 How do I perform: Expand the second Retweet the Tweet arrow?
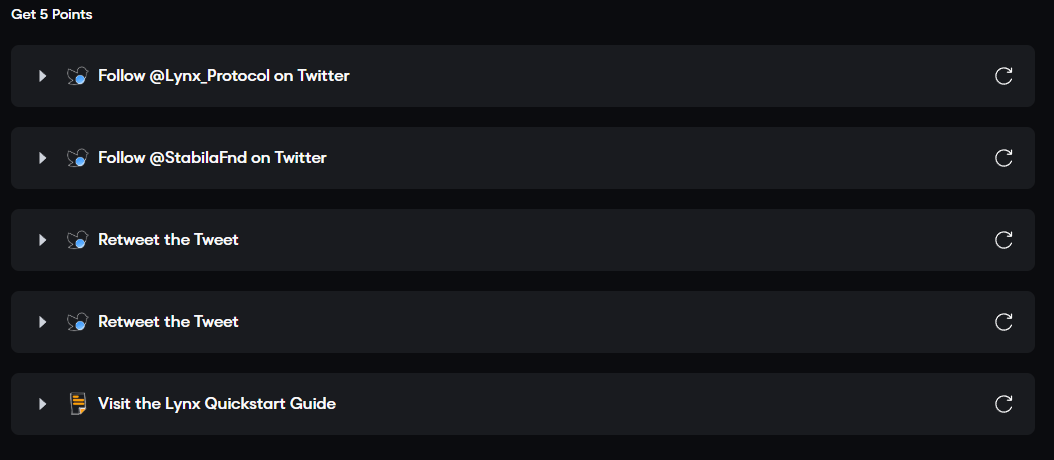[42, 322]
